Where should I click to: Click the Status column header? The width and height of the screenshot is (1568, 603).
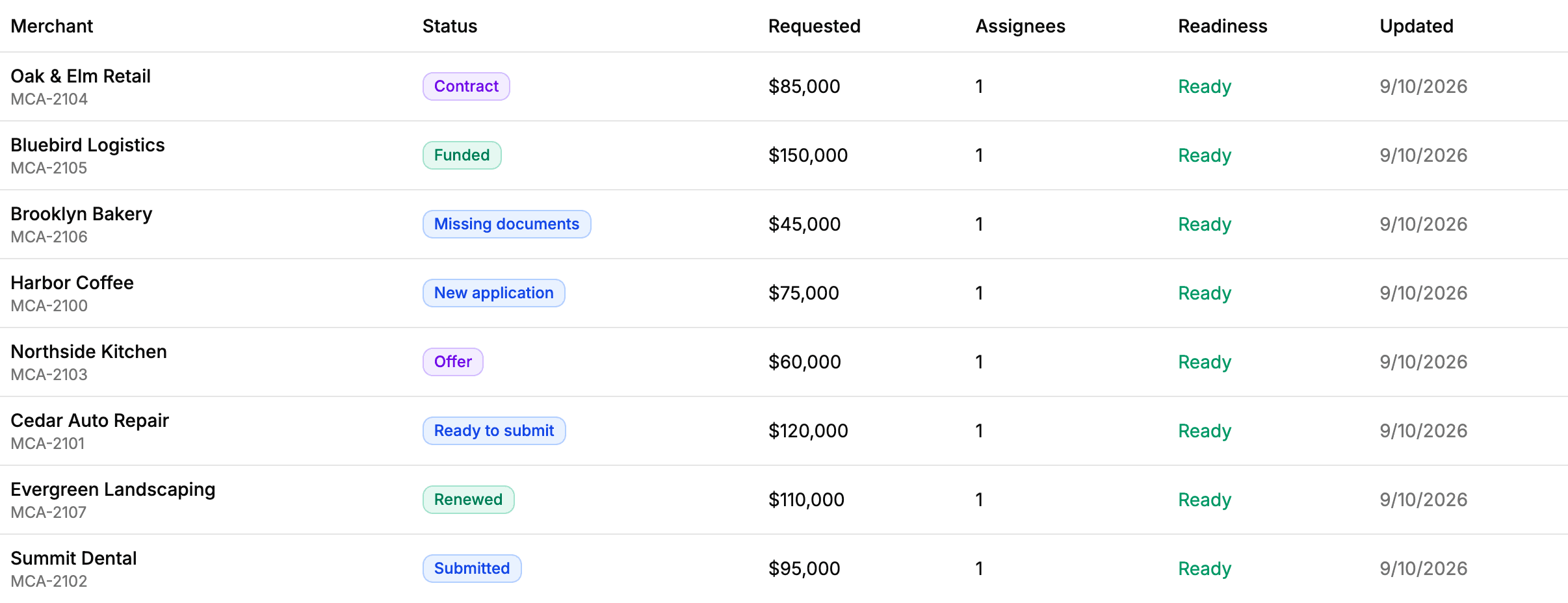(x=450, y=26)
